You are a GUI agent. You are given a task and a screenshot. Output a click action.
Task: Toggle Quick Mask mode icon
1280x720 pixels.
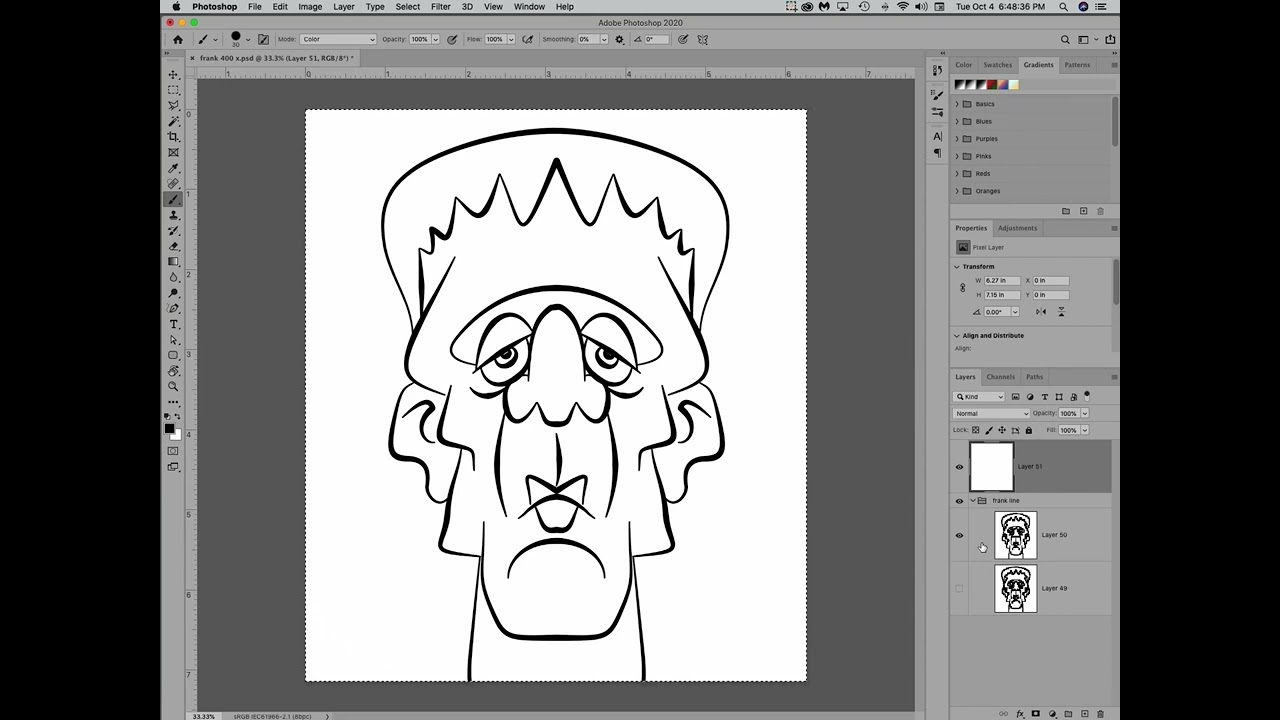pos(173,451)
